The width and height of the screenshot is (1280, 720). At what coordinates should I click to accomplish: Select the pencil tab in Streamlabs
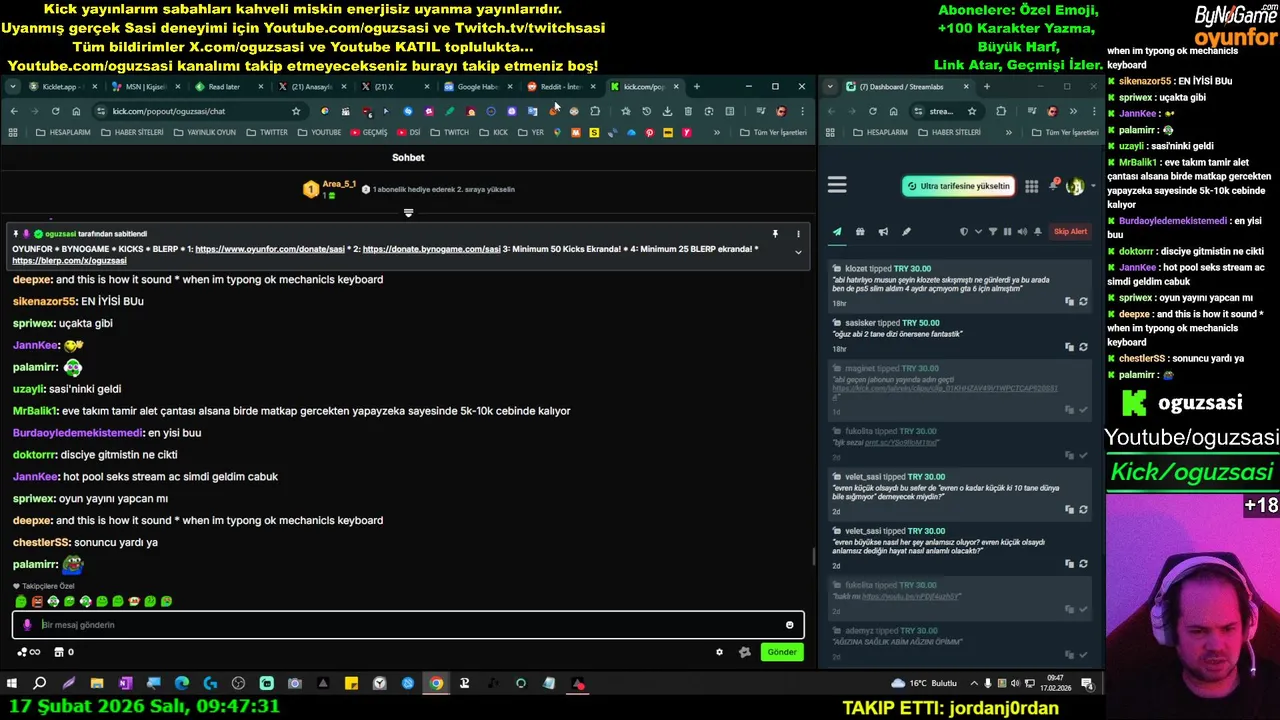point(906,232)
